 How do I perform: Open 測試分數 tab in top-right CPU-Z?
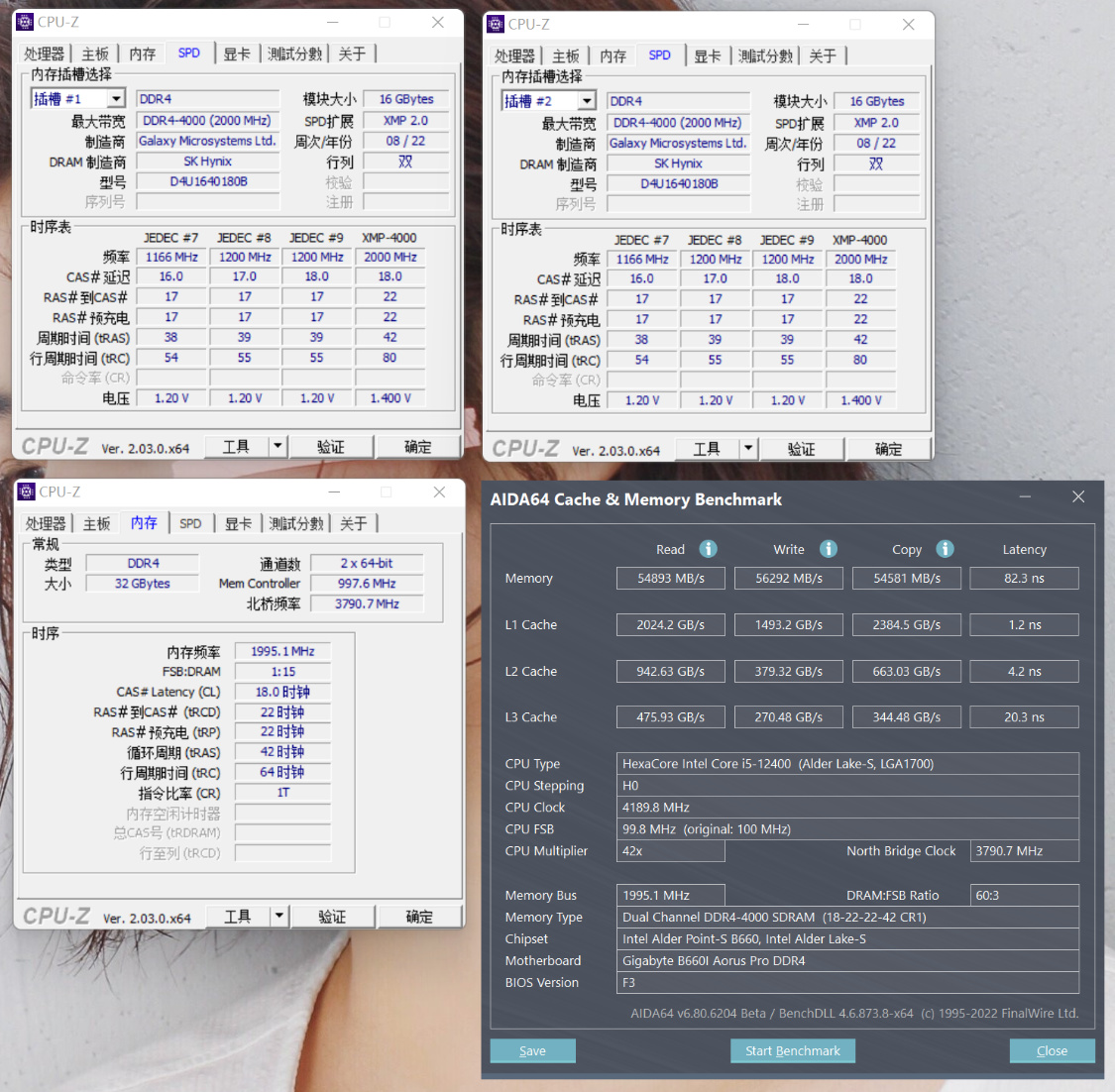click(x=765, y=56)
